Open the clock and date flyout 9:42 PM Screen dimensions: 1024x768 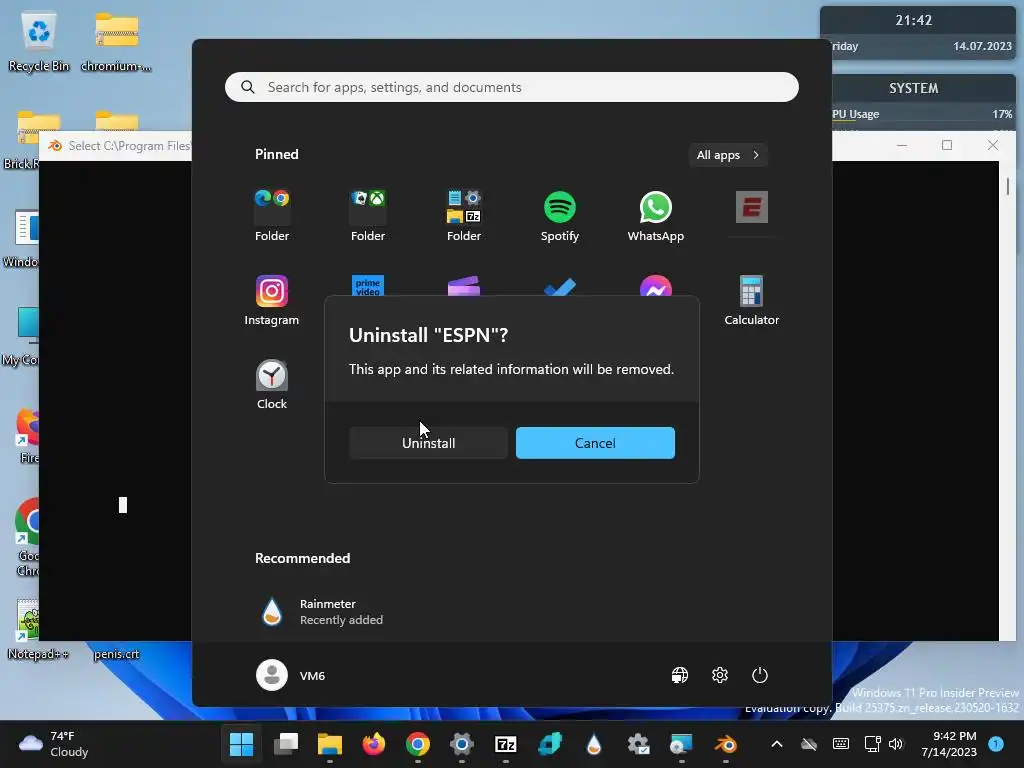(948, 744)
